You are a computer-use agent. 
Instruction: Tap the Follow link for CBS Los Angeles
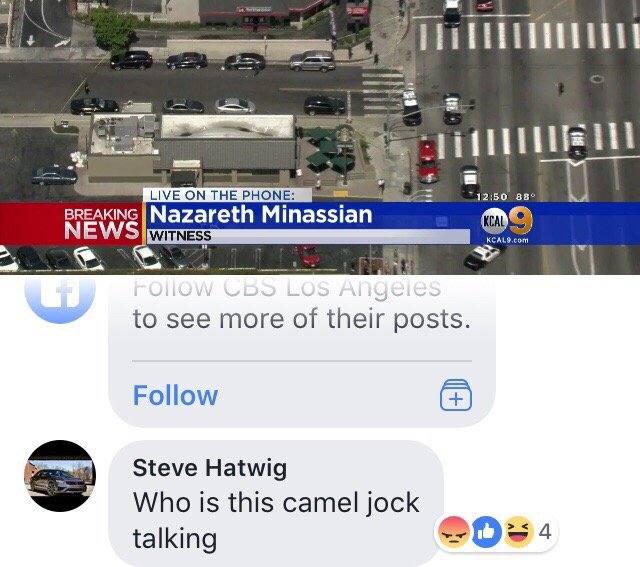(175, 395)
